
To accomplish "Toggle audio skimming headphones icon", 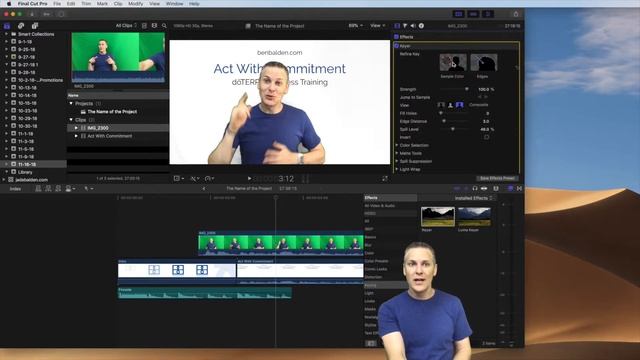I will pyautogui.click(x=475, y=189).
